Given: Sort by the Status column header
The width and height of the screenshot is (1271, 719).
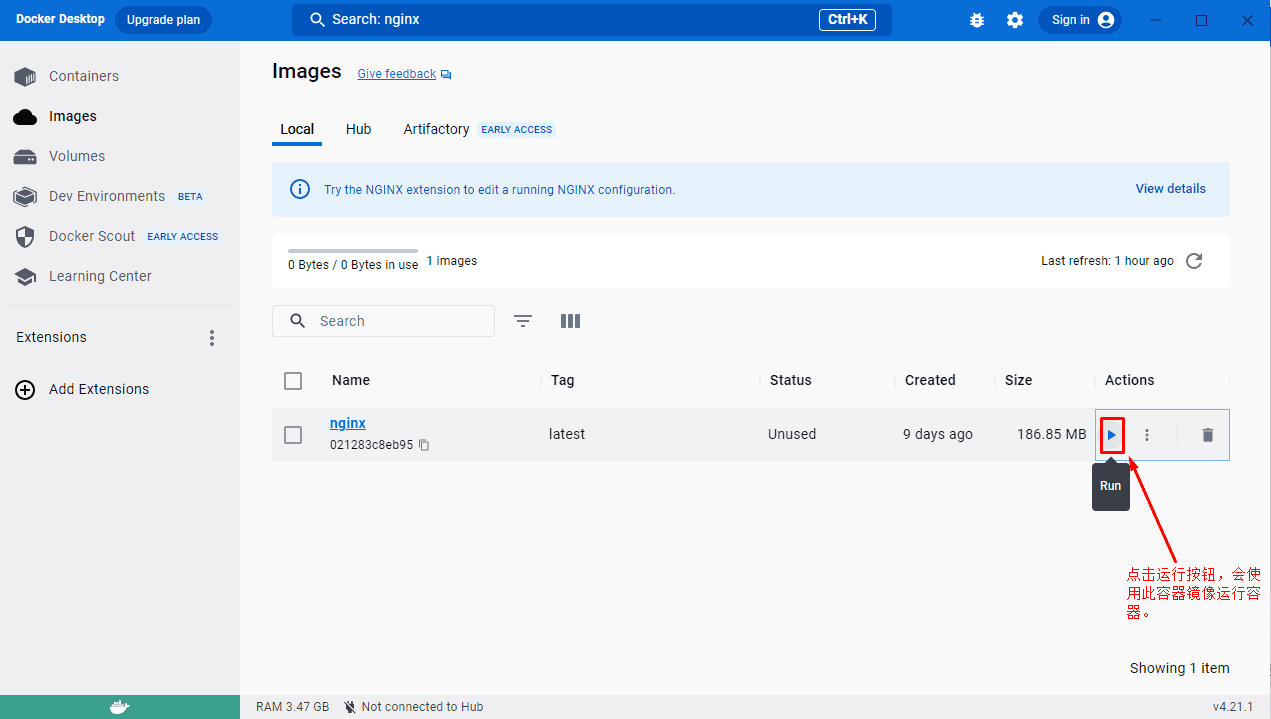Looking at the screenshot, I should (791, 380).
